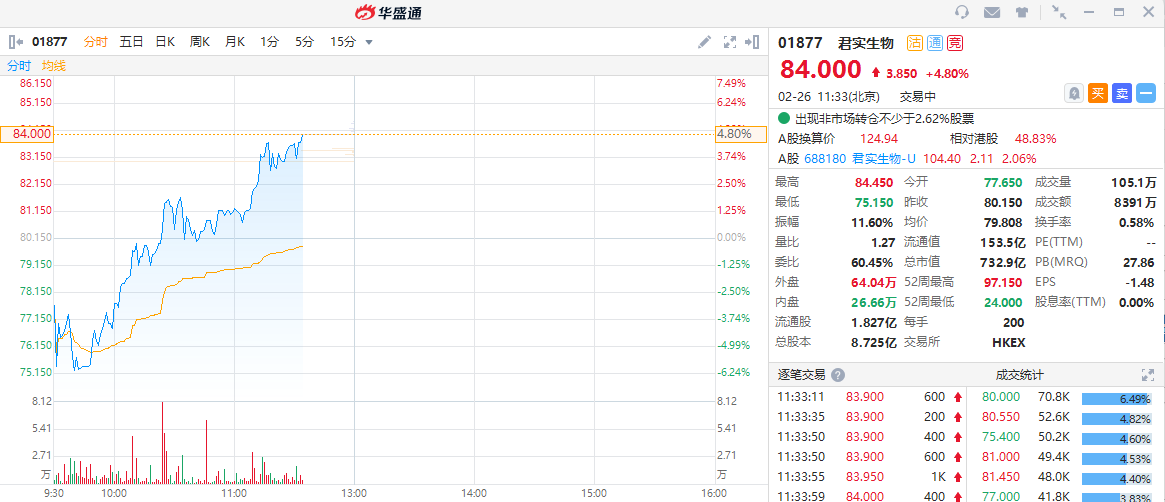Toggle the 均线 average line legend
Viewport: 1165px width, 502px height.
[53, 66]
